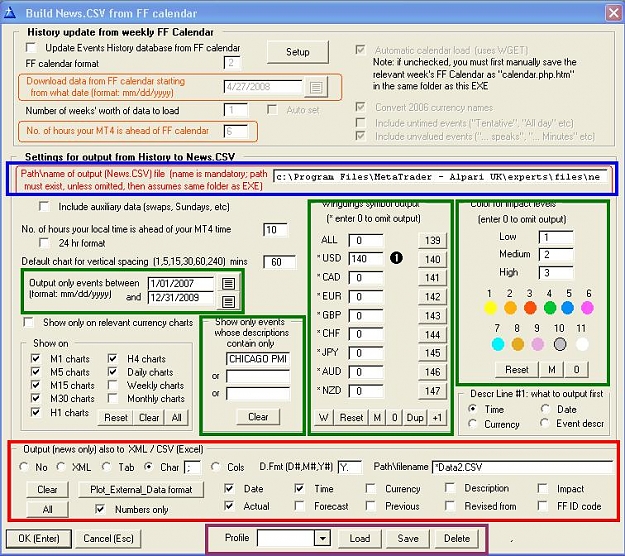Click the profile Delete button
The width and height of the screenshot is (625, 556).
(x=457, y=538)
